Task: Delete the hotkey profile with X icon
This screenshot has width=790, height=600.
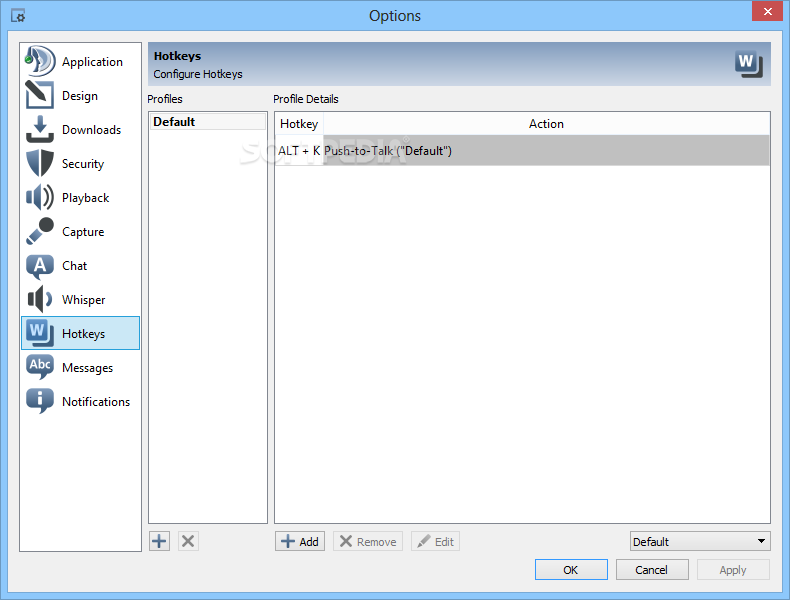Action: click(188, 541)
